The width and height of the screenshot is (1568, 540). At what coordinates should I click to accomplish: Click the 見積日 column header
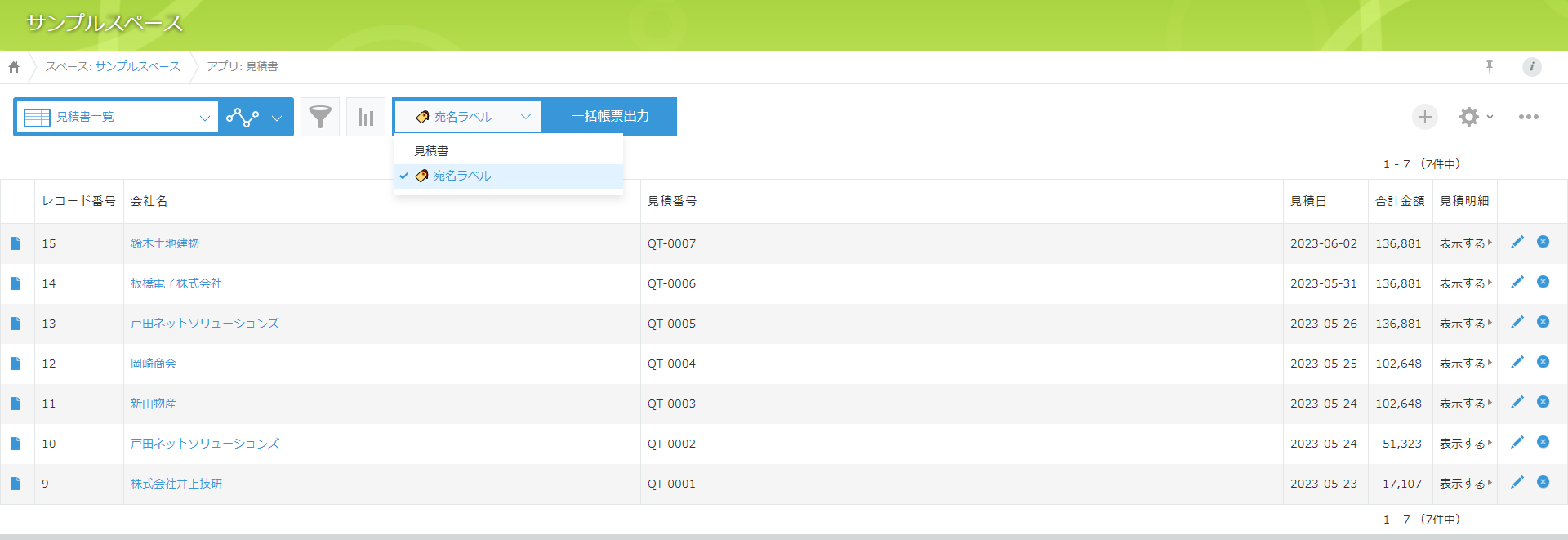coord(1307,201)
